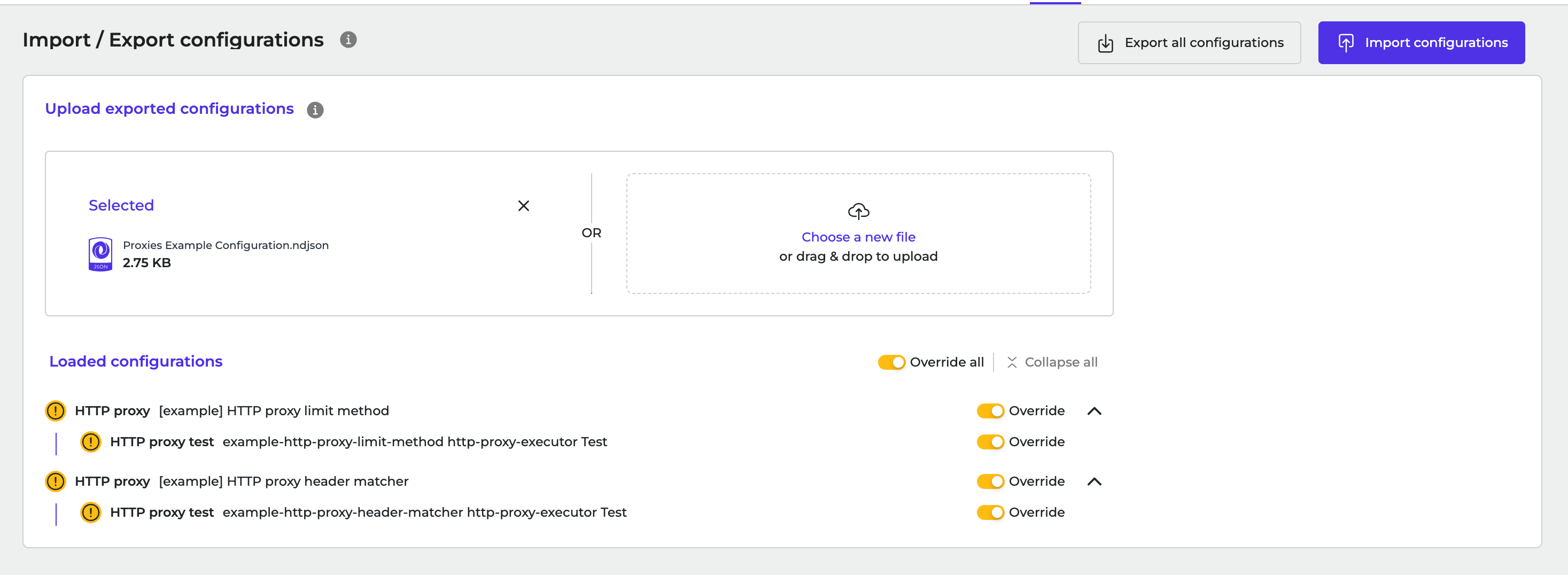
Task: Click Collapse all configurations
Action: coord(1052,362)
